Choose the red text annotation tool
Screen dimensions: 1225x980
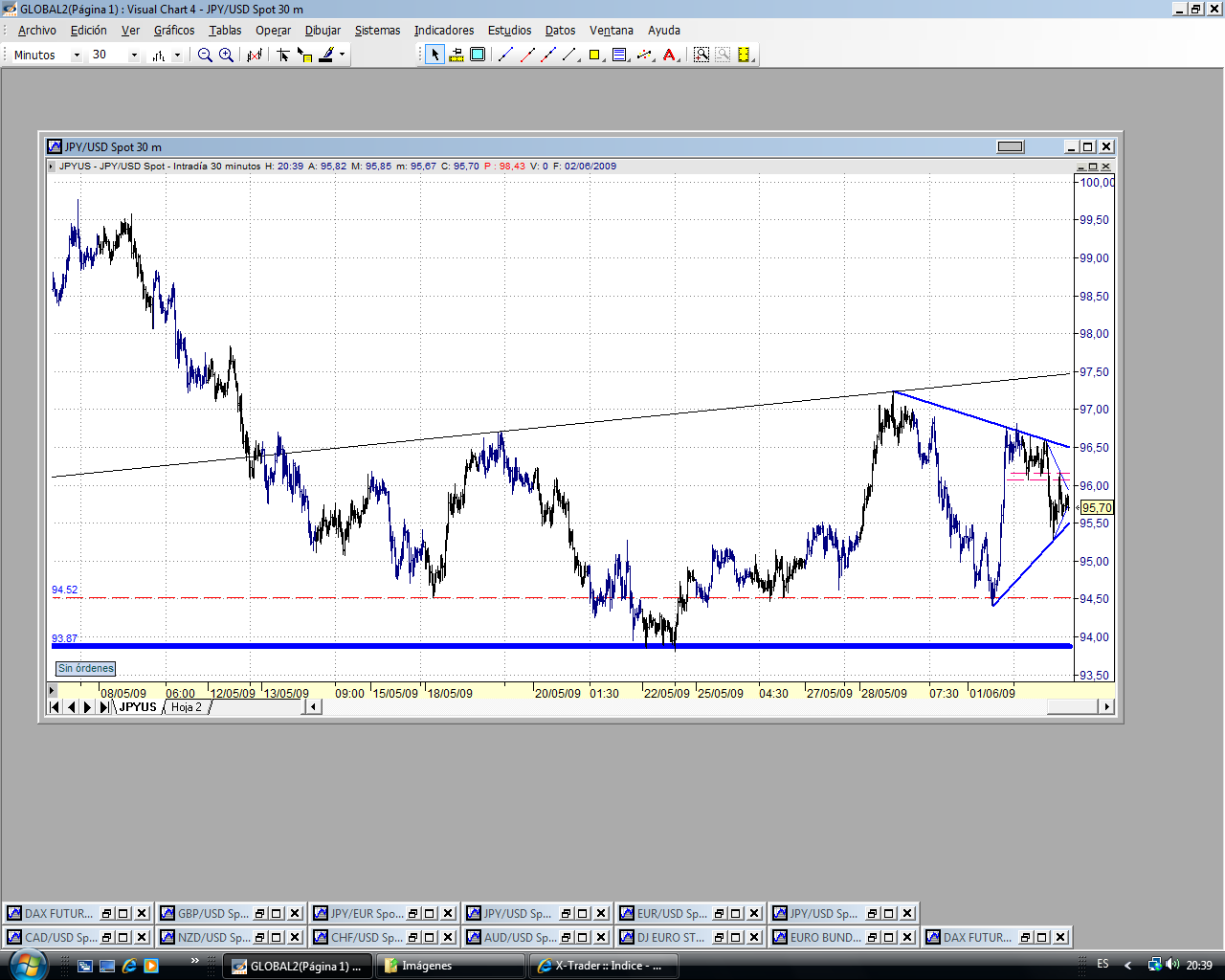[x=669, y=56]
